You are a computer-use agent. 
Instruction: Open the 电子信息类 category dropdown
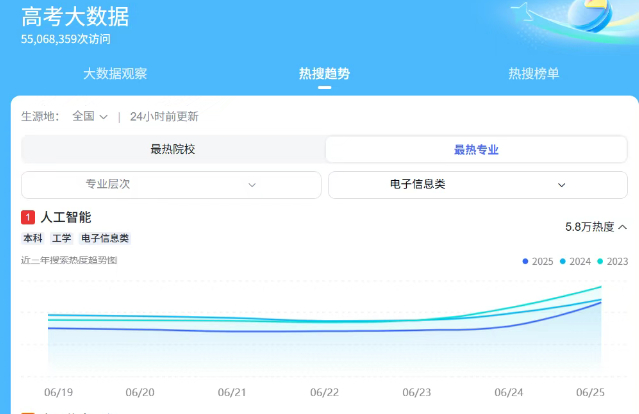coord(478,185)
